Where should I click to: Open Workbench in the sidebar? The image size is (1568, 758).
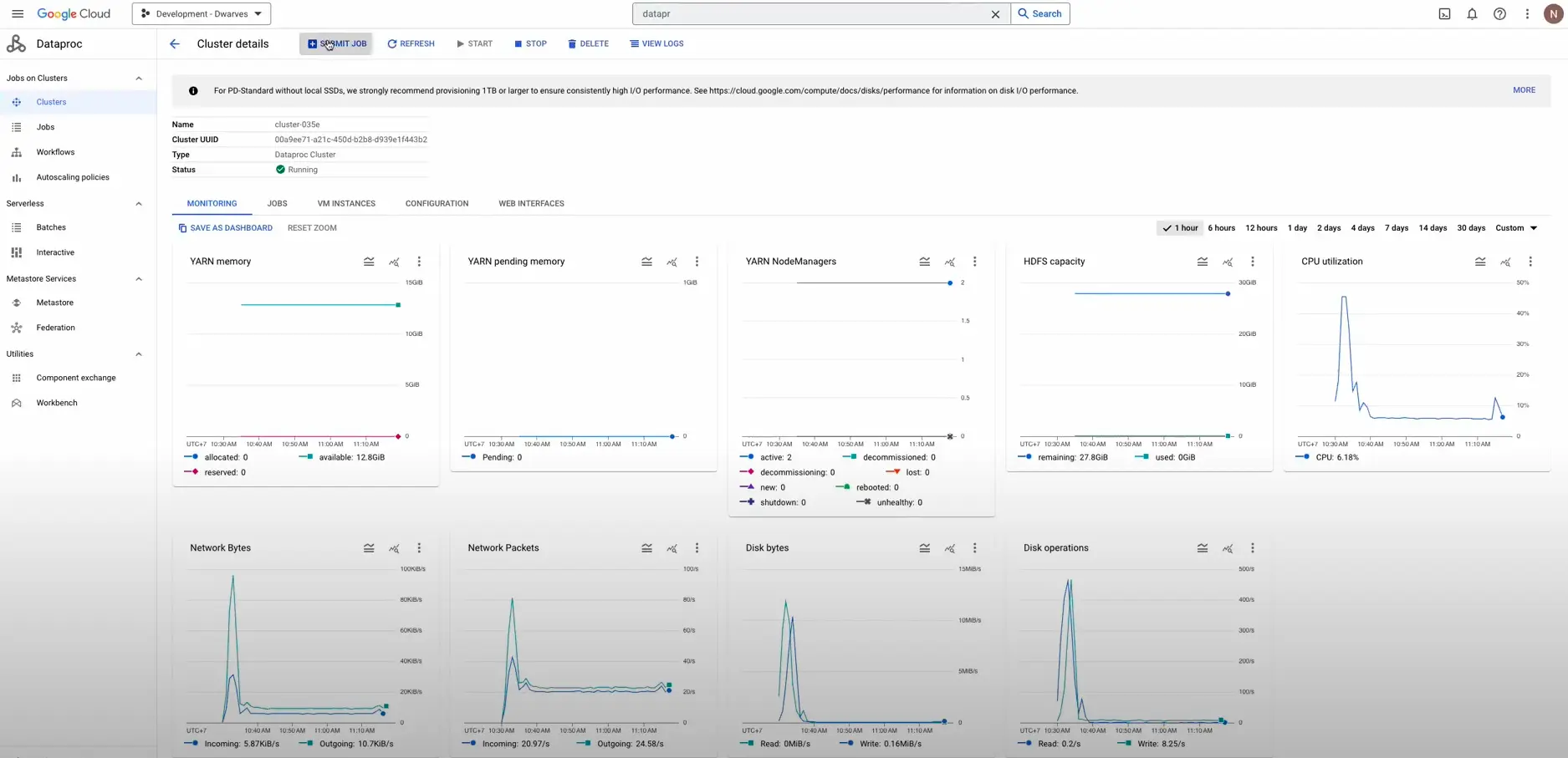point(57,403)
